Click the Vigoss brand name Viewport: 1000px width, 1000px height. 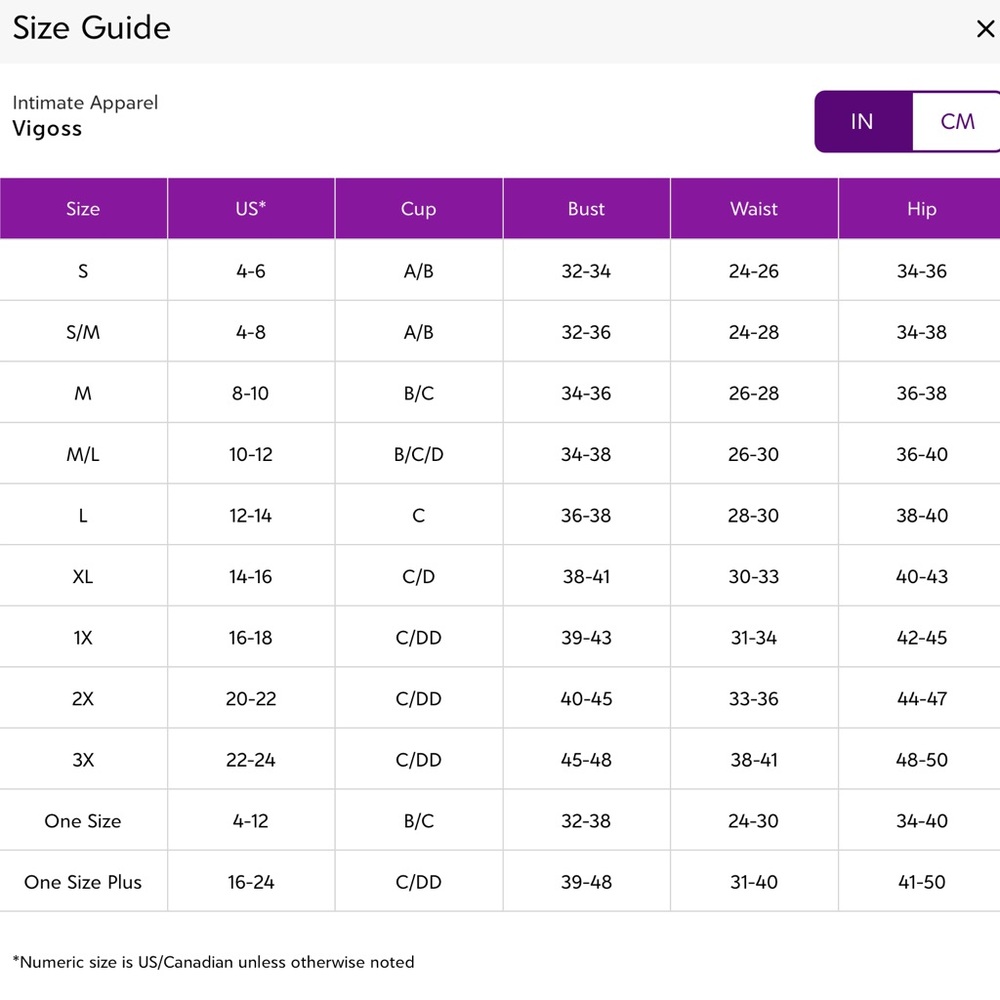pos(47,129)
